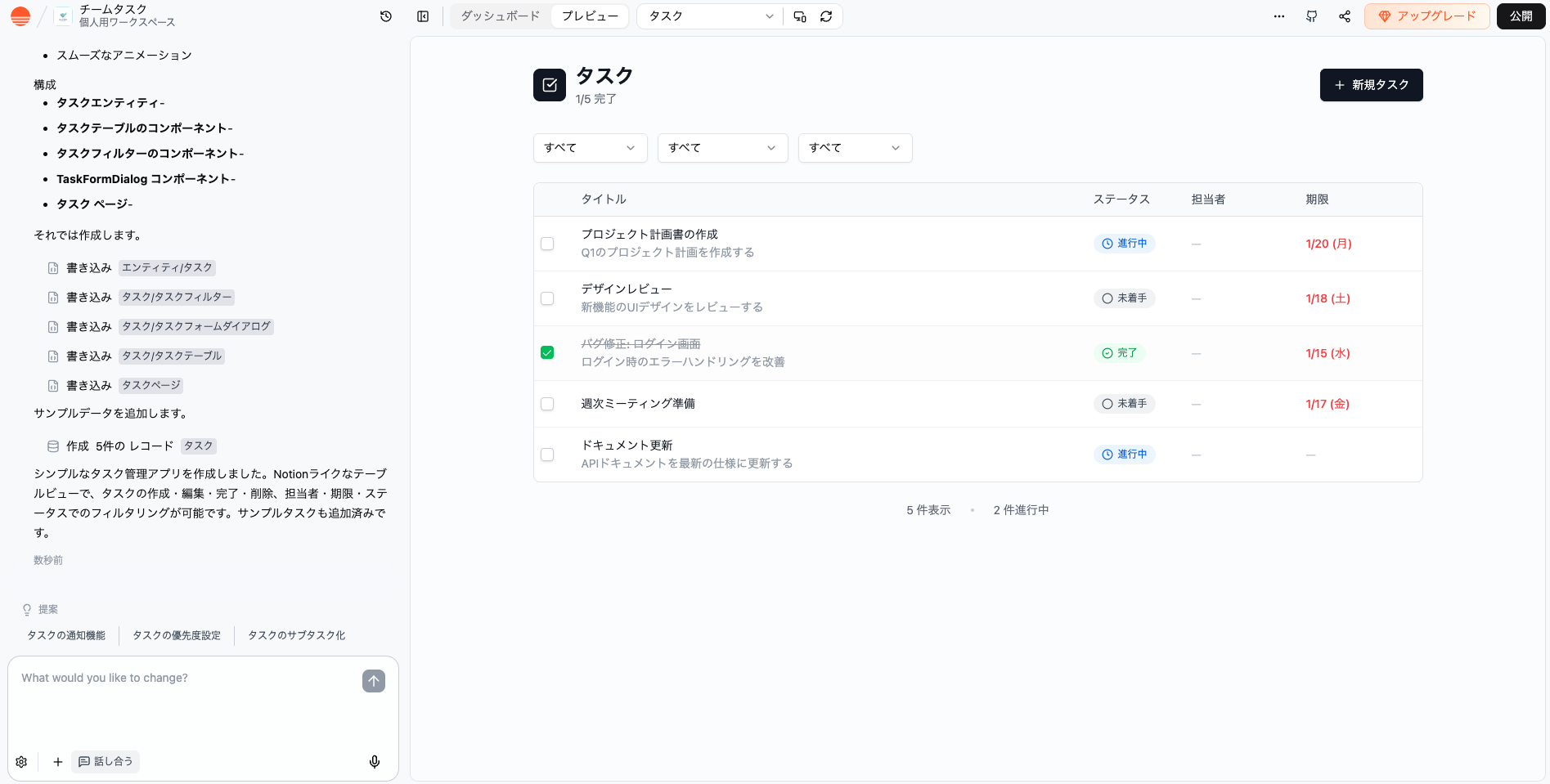Check the プロジェクト計画書の作成 task checkbox

pyautogui.click(x=547, y=244)
